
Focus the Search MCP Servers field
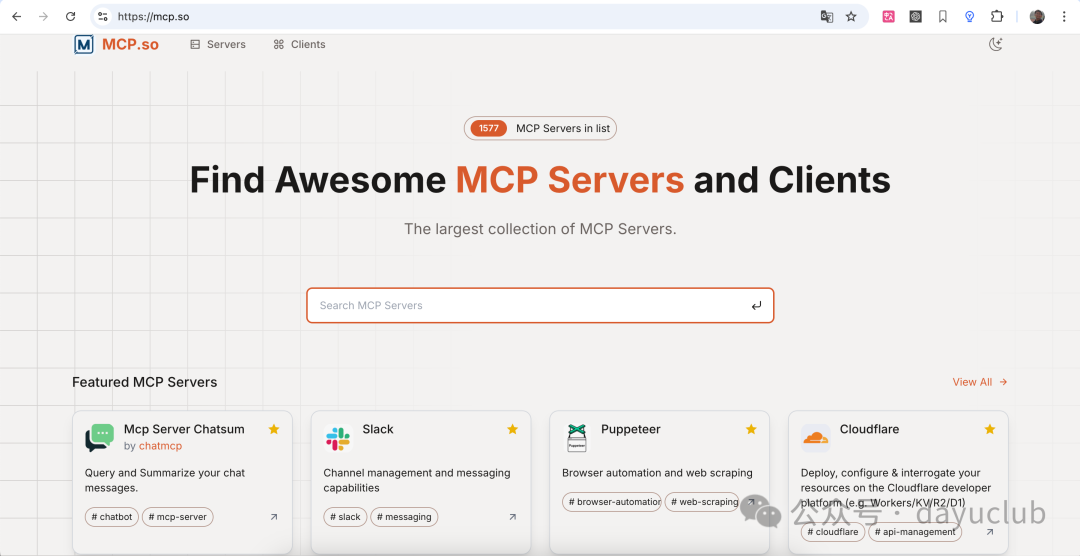[540, 305]
